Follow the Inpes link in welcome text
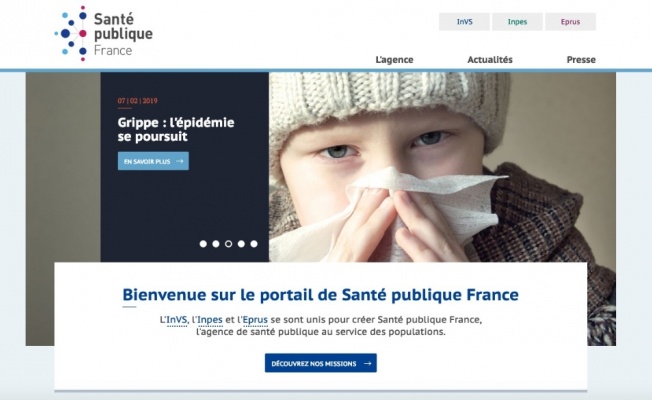The height and width of the screenshot is (400, 652). (210, 320)
